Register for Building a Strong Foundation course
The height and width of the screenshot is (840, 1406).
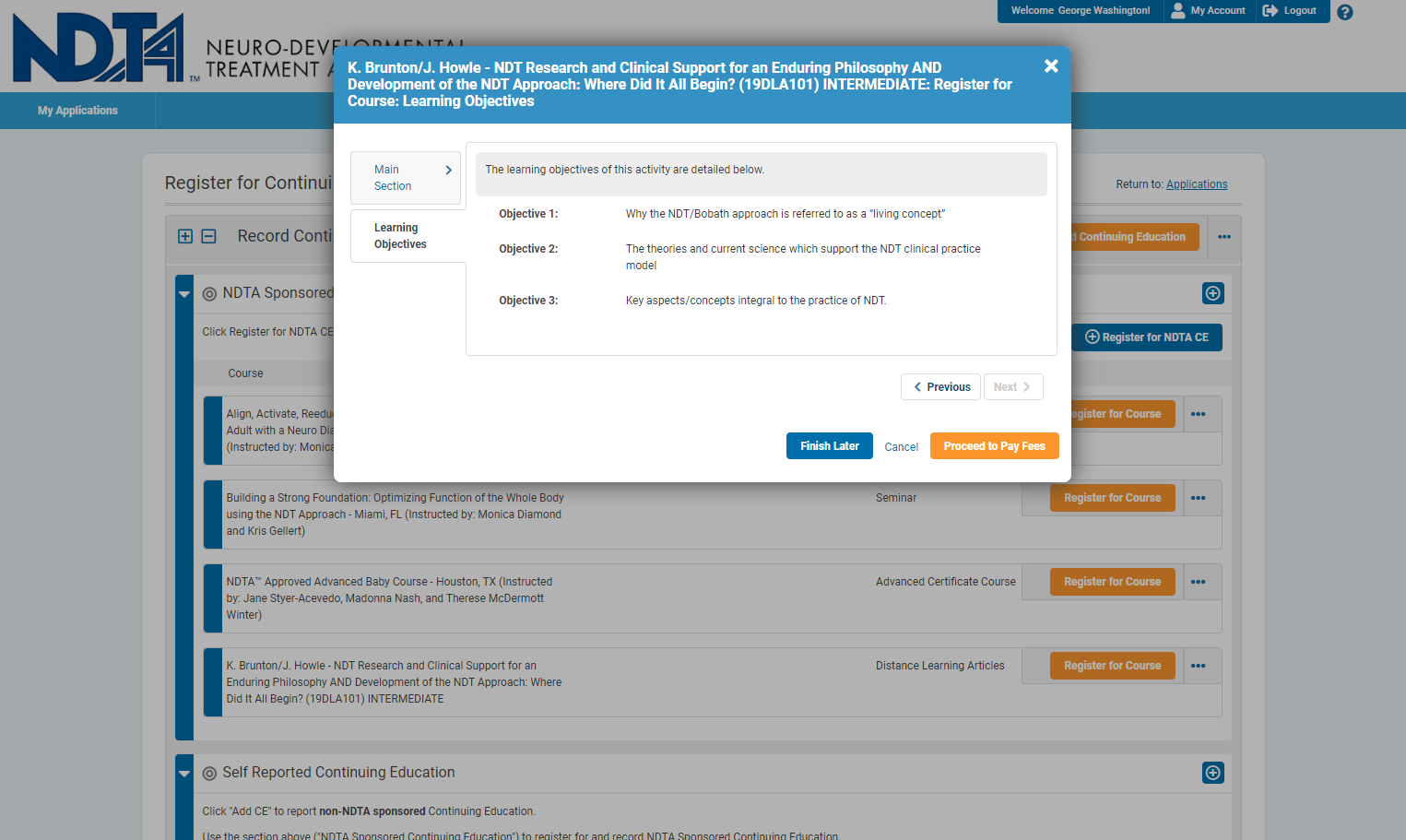[x=1113, y=498]
